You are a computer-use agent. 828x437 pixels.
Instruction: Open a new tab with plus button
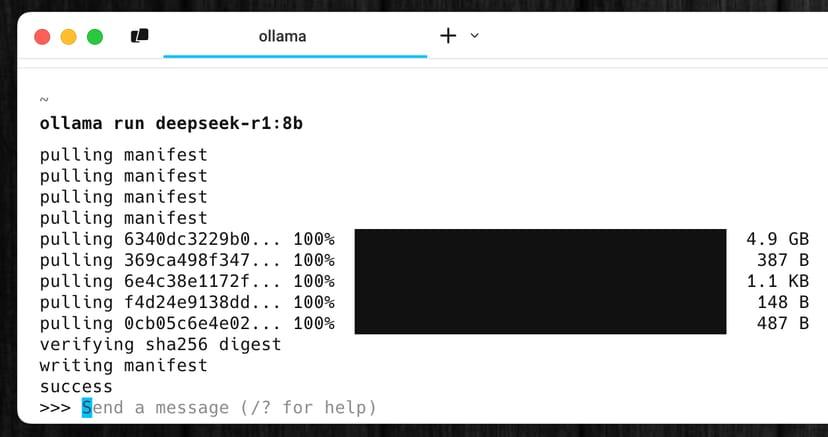click(448, 36)
